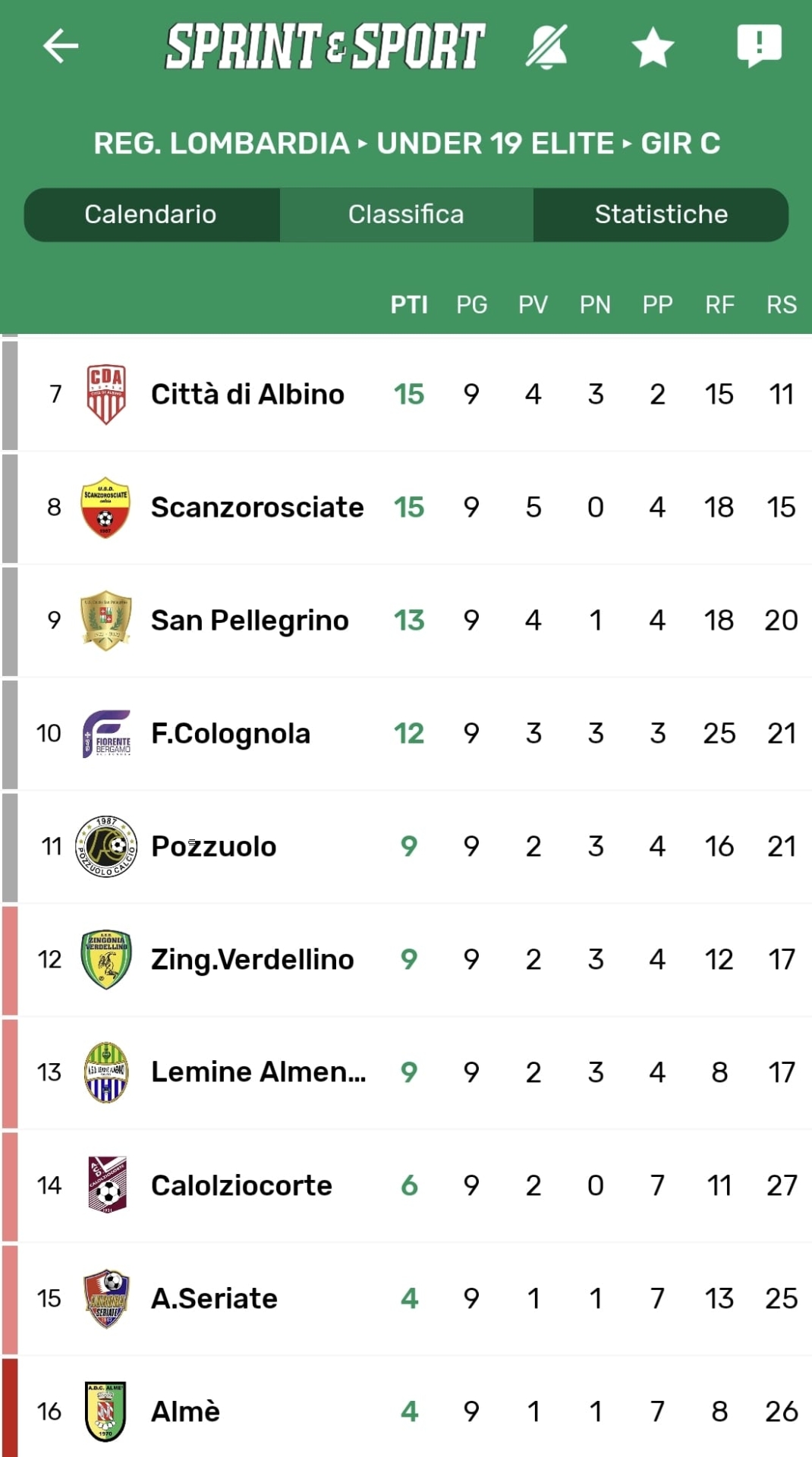Screen dimensions: 812x1457
Task: Tap the Calolziocorte team name
Action: [x=241, y=1185]
